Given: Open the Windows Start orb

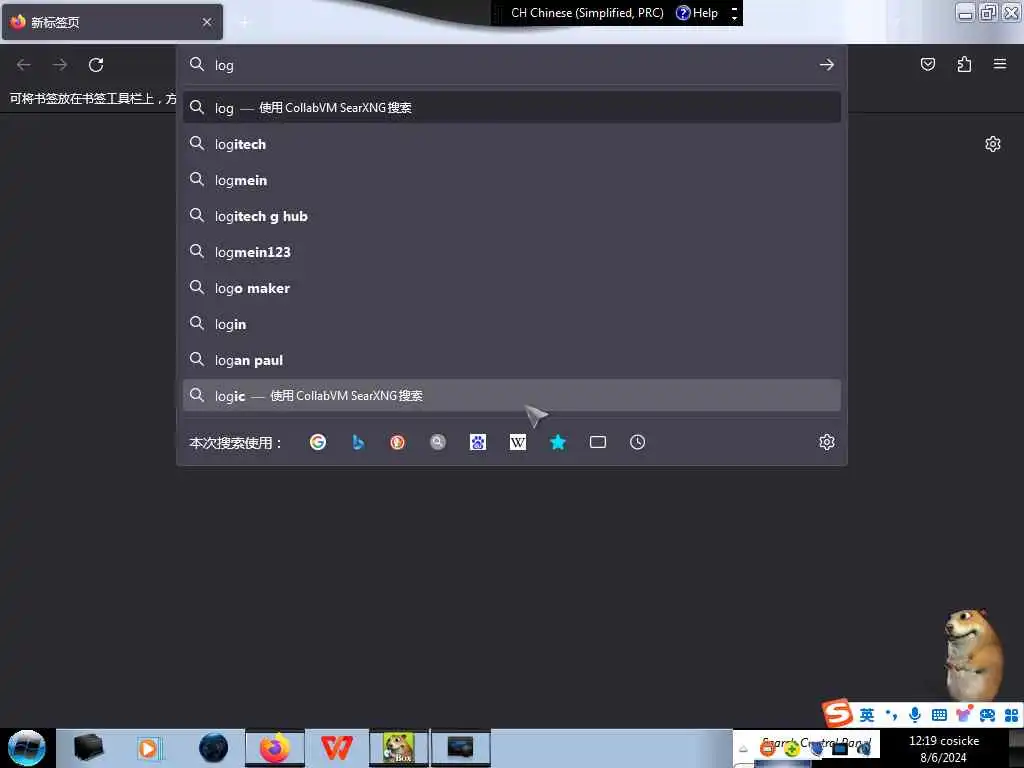Looking at the screenshot, I should pyautogui.click(x=27, y=748).
